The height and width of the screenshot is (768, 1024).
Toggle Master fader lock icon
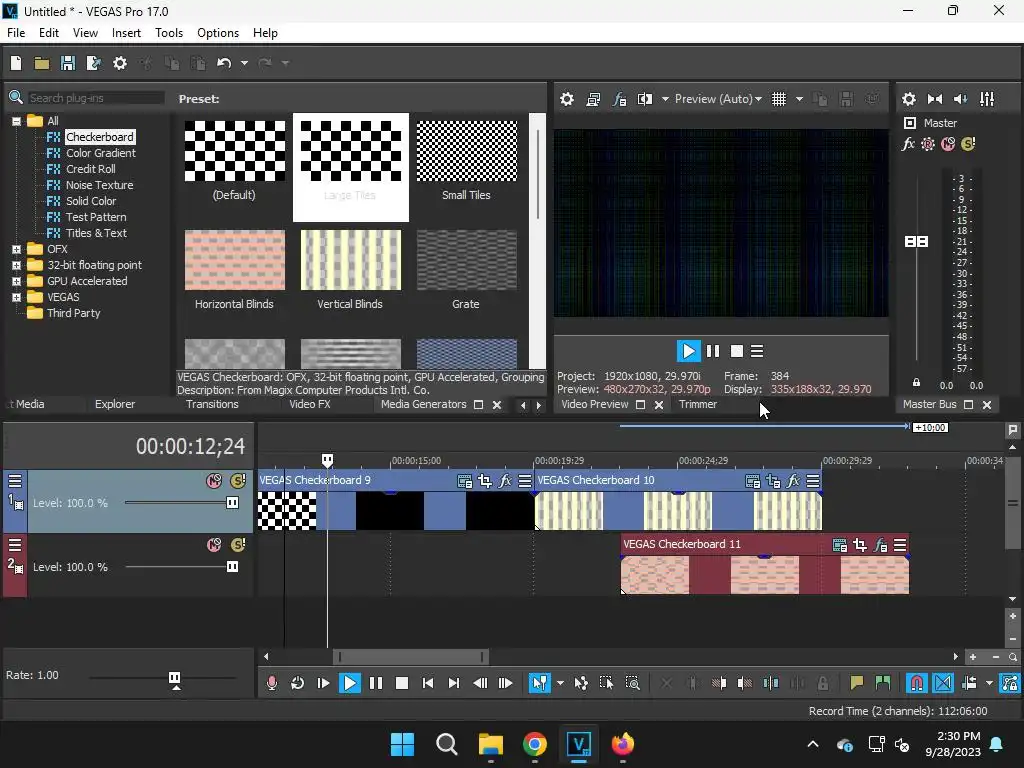(x=916, y=383)
